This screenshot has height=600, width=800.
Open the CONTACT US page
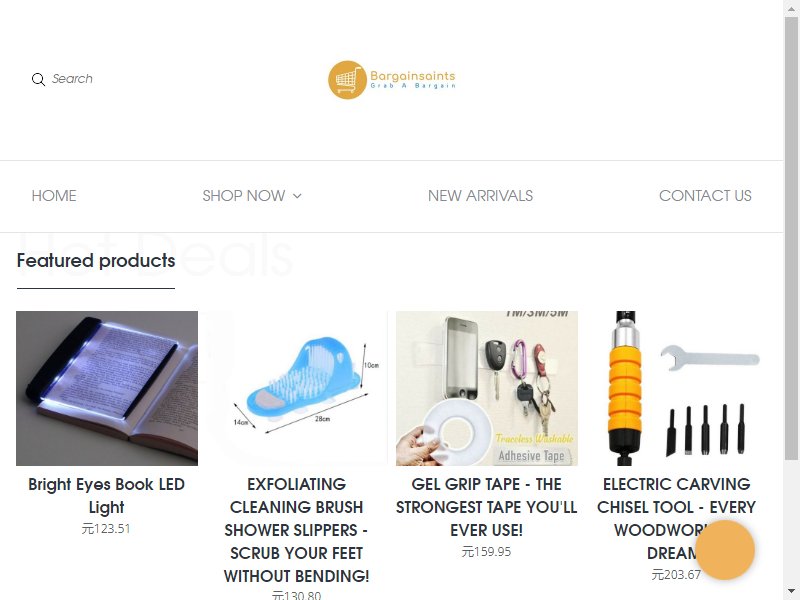pyautogui.click(x=705, y=196)
